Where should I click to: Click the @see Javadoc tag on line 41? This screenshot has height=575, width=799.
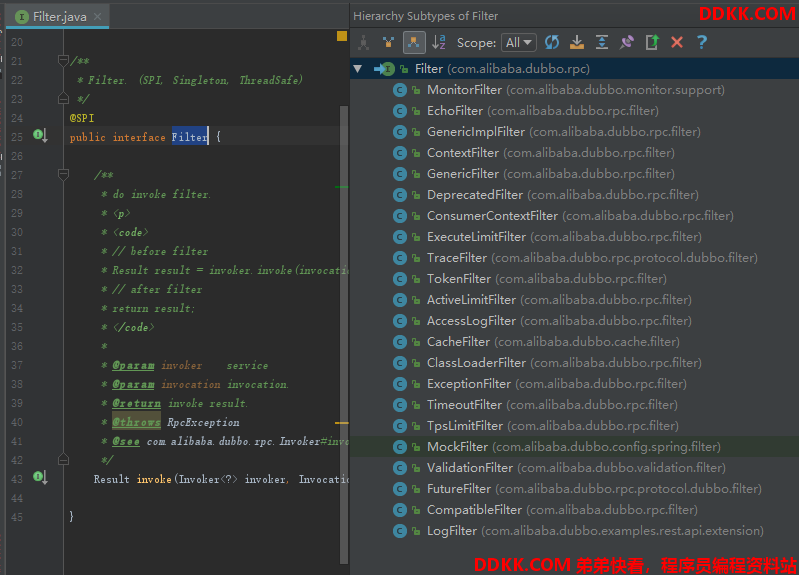126,441
